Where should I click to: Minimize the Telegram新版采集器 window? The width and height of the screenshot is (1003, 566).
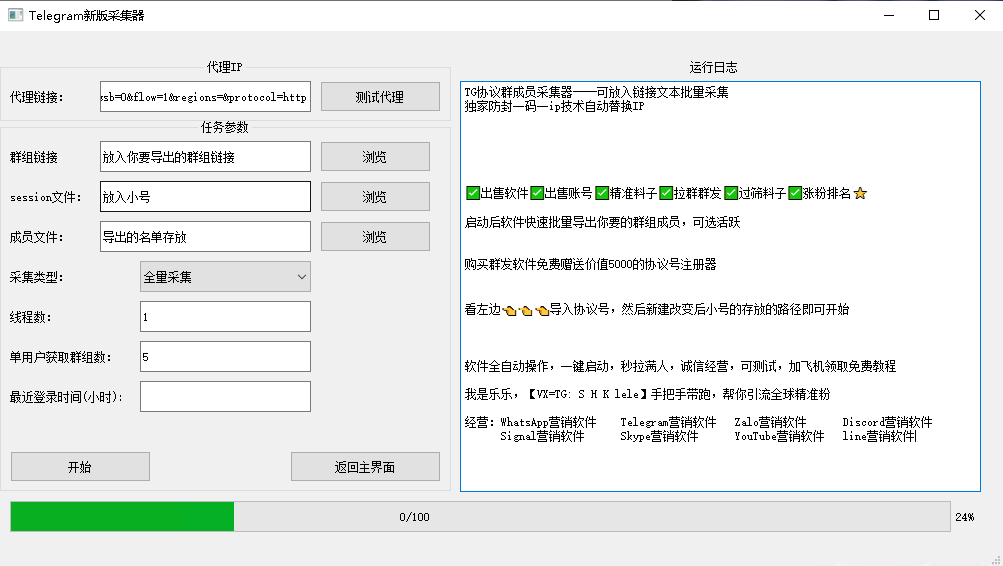[889, 15]
